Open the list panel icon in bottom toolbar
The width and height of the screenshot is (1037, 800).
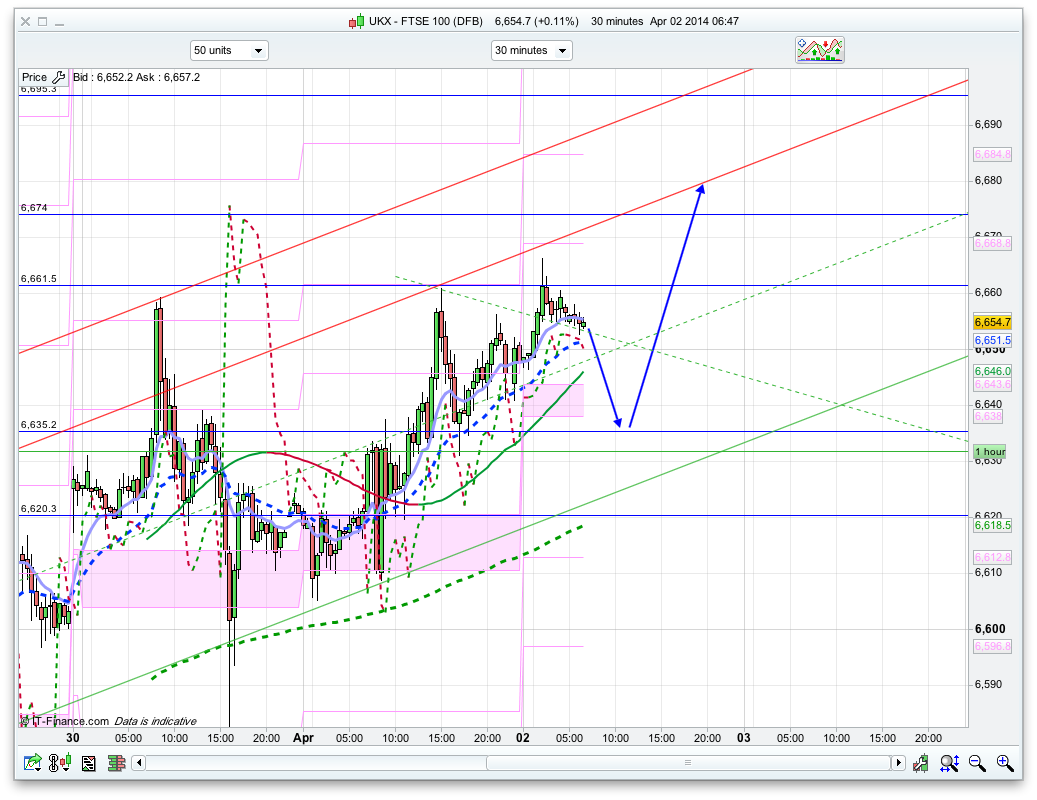click(89, 763)
